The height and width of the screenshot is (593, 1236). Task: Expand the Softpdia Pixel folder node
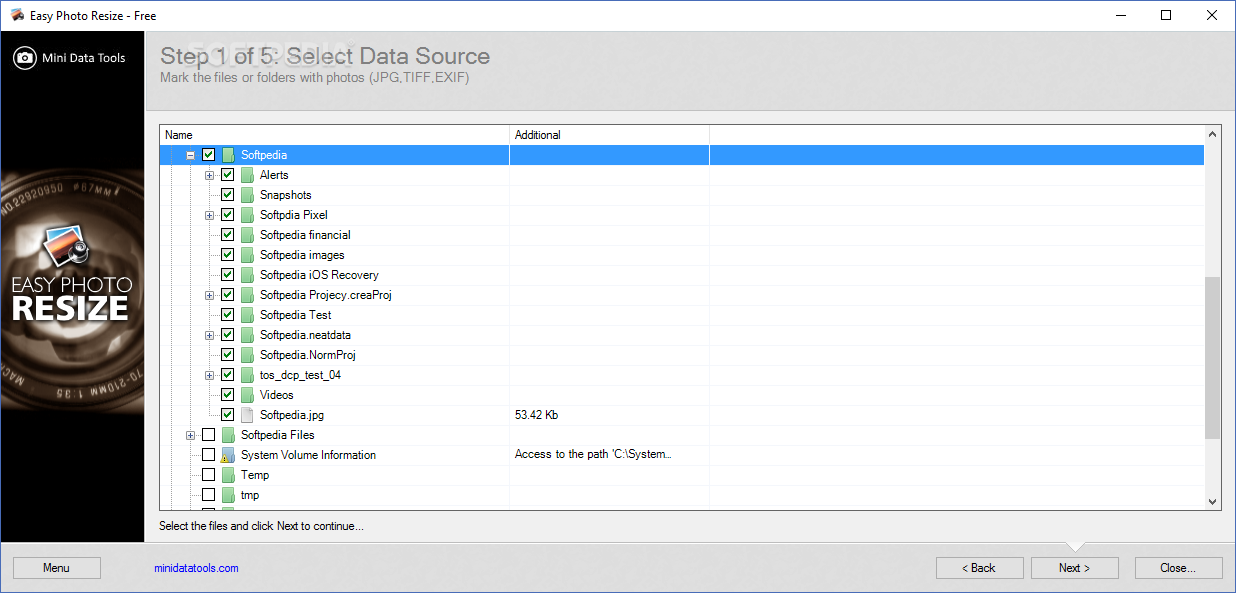pos(209,215)
